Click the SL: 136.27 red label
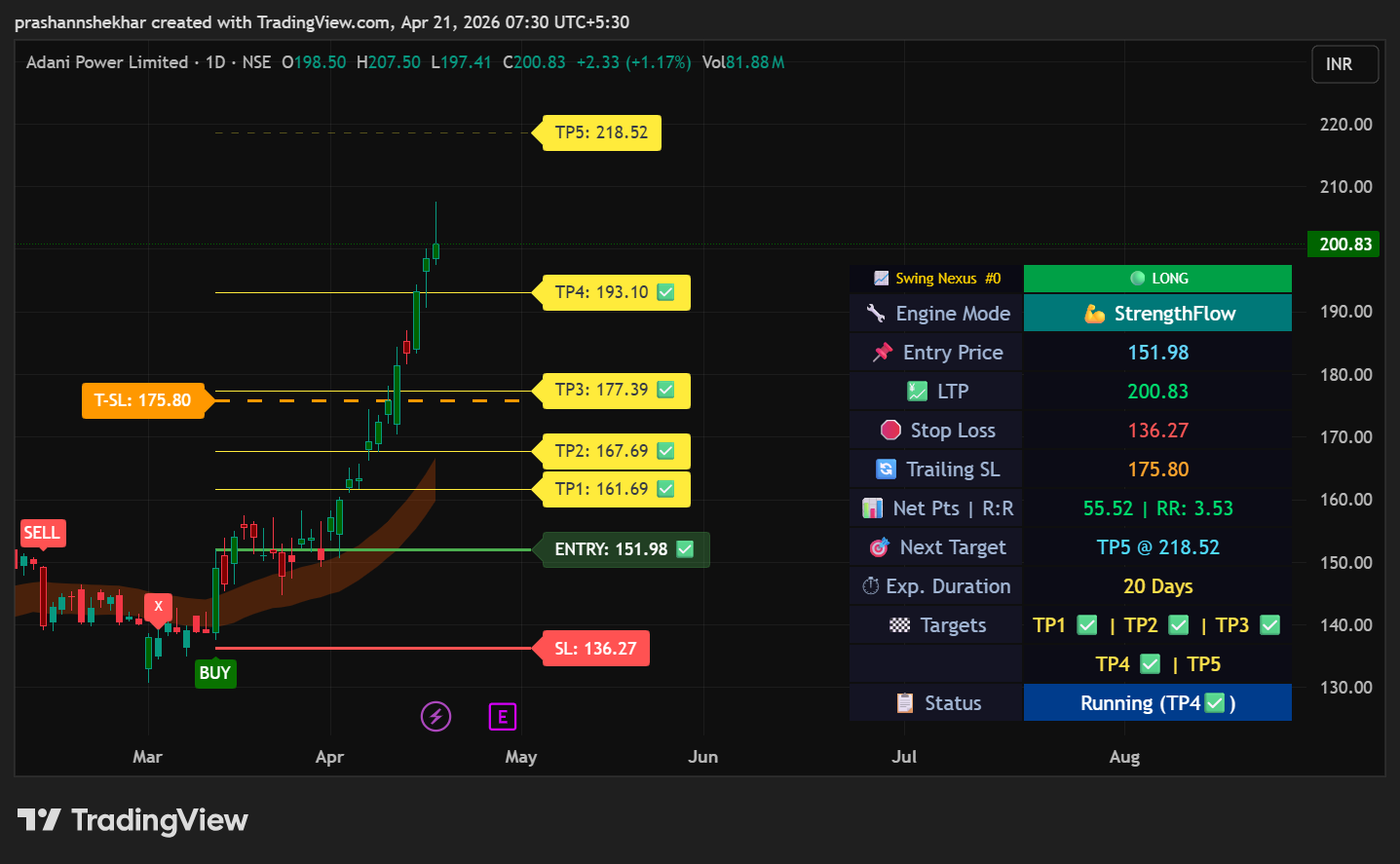The height and width of the screenshot is (864, 1400). pos(595,649)
